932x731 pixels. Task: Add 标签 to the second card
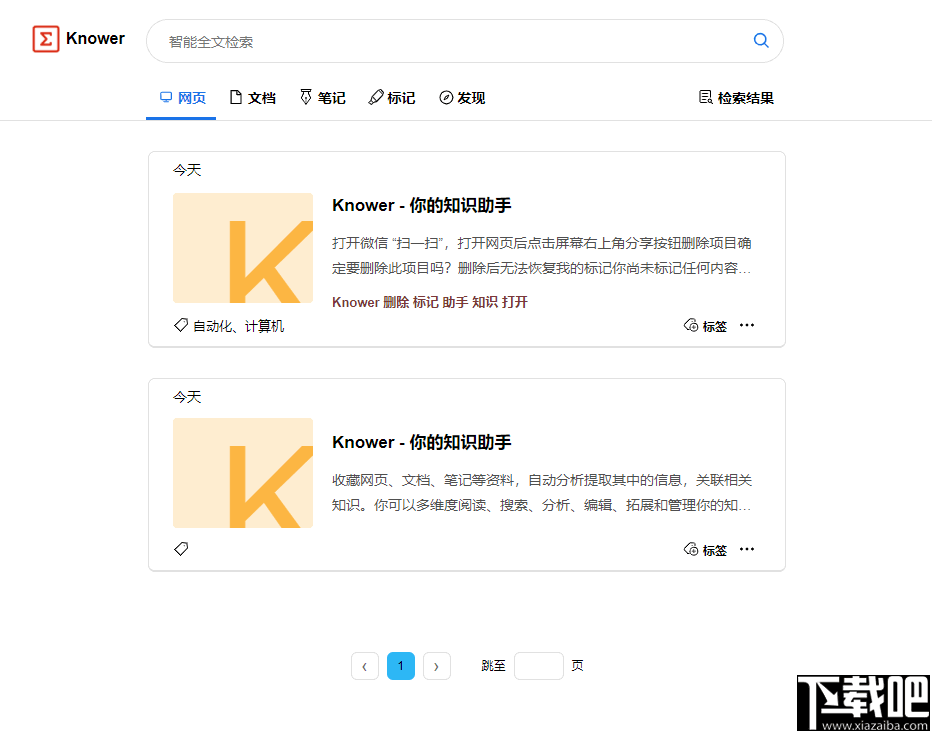(706, 550)
